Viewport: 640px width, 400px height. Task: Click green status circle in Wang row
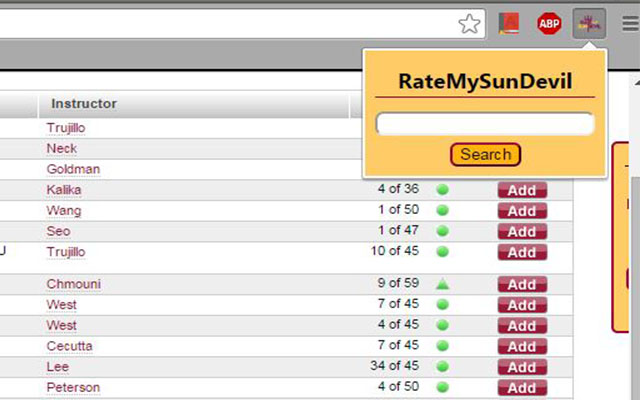pyautogui.click(x=442, y=210)
